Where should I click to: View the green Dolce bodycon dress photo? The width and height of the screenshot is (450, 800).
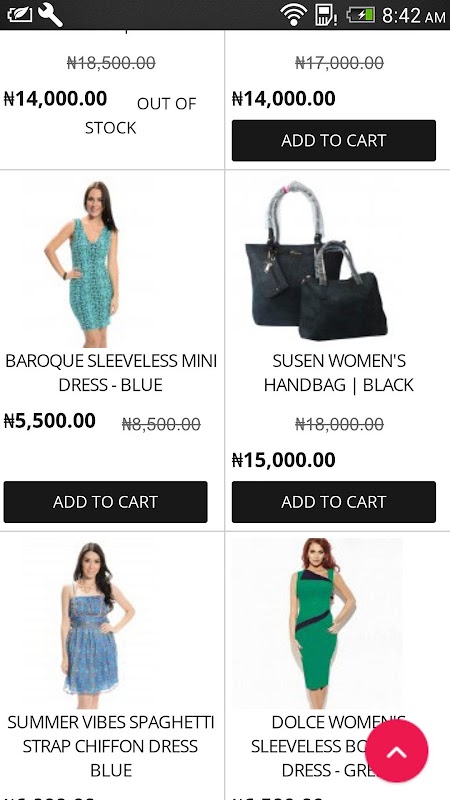pyautogui.click(x=317, y=623)
